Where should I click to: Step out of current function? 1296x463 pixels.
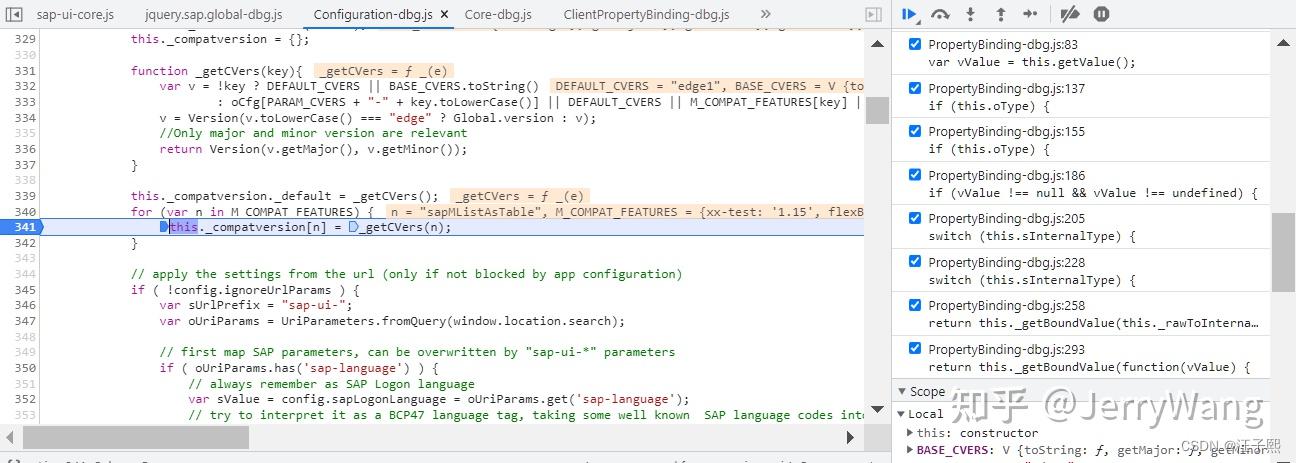tap(1000, 14)
